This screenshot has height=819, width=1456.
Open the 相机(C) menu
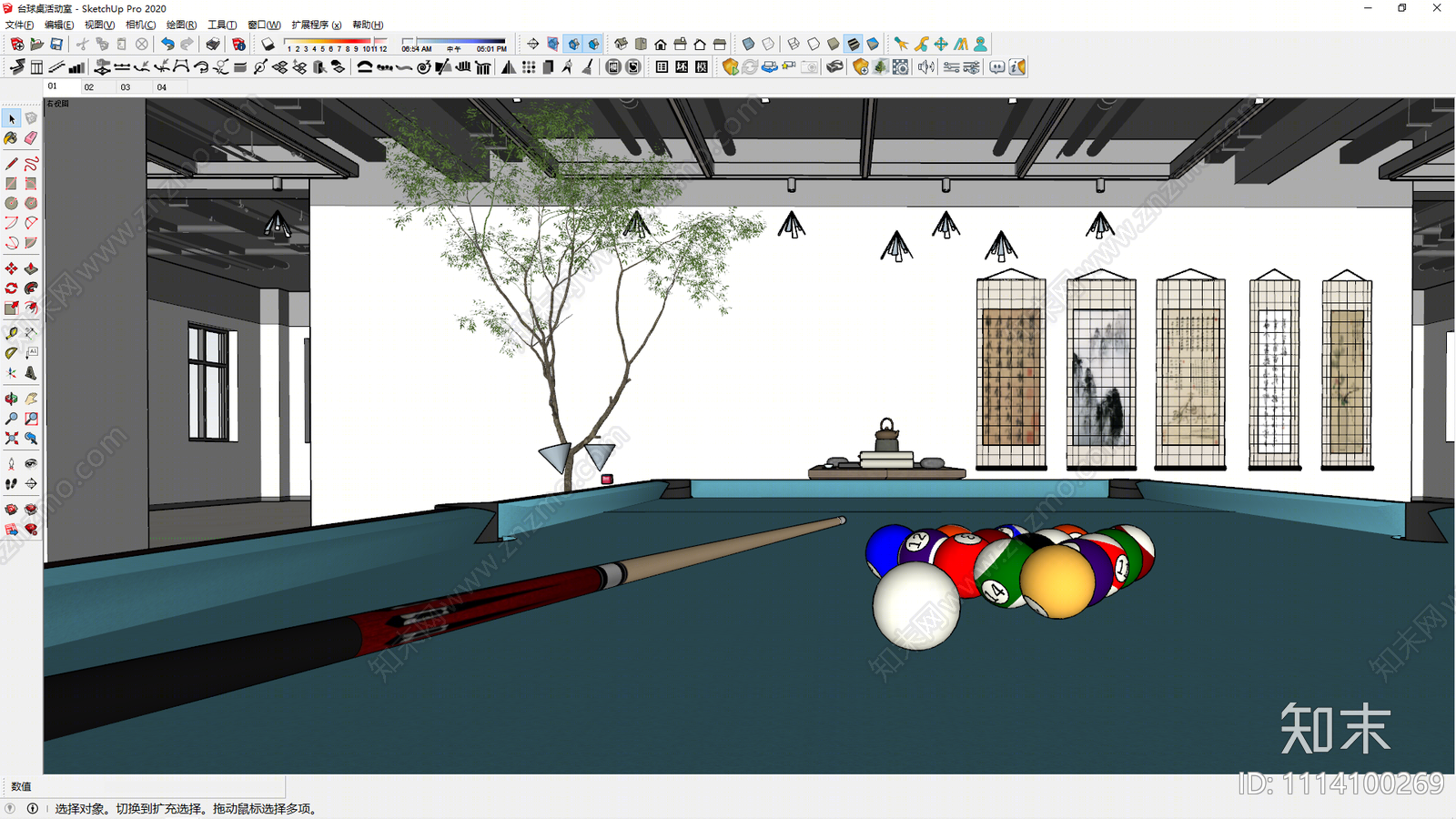[x=140, y=25]
